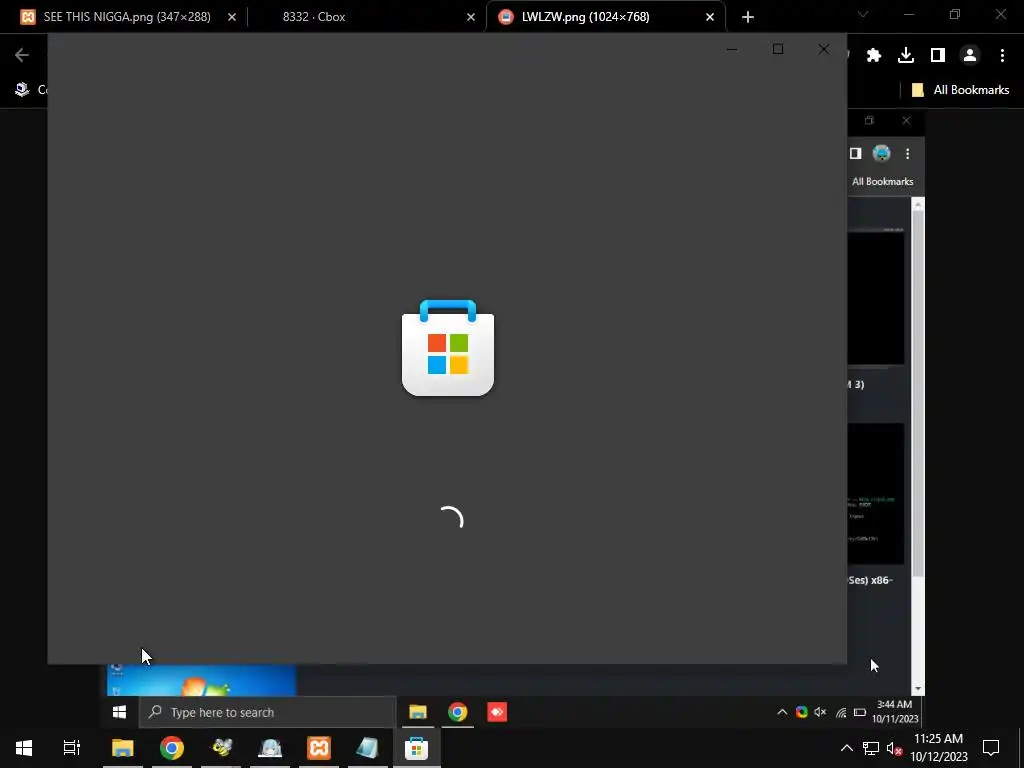Click three-dot menu in embedded screenshot
1024x768 pixels.
[908, 153]
